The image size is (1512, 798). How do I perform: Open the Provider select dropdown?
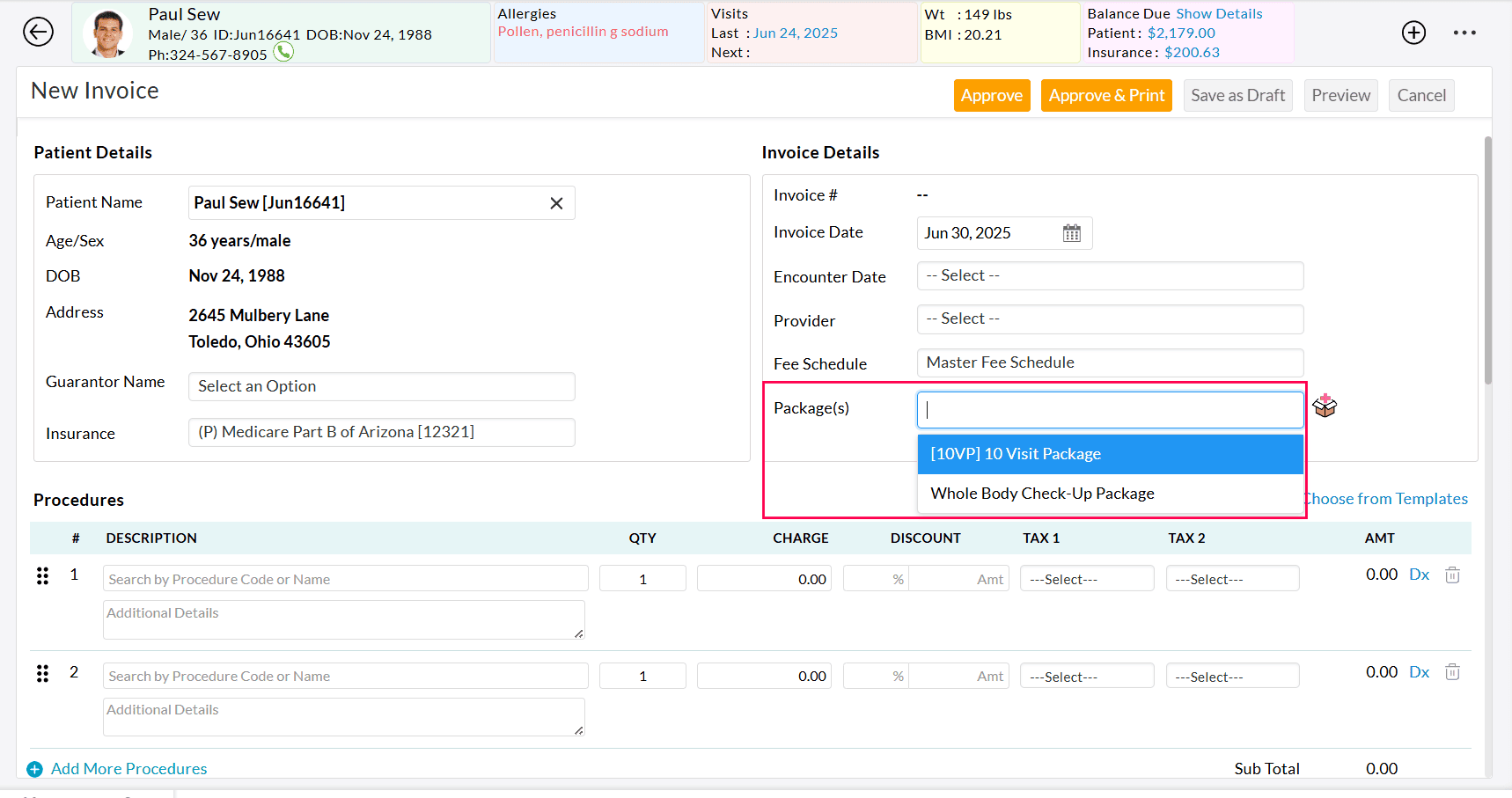1110,318
